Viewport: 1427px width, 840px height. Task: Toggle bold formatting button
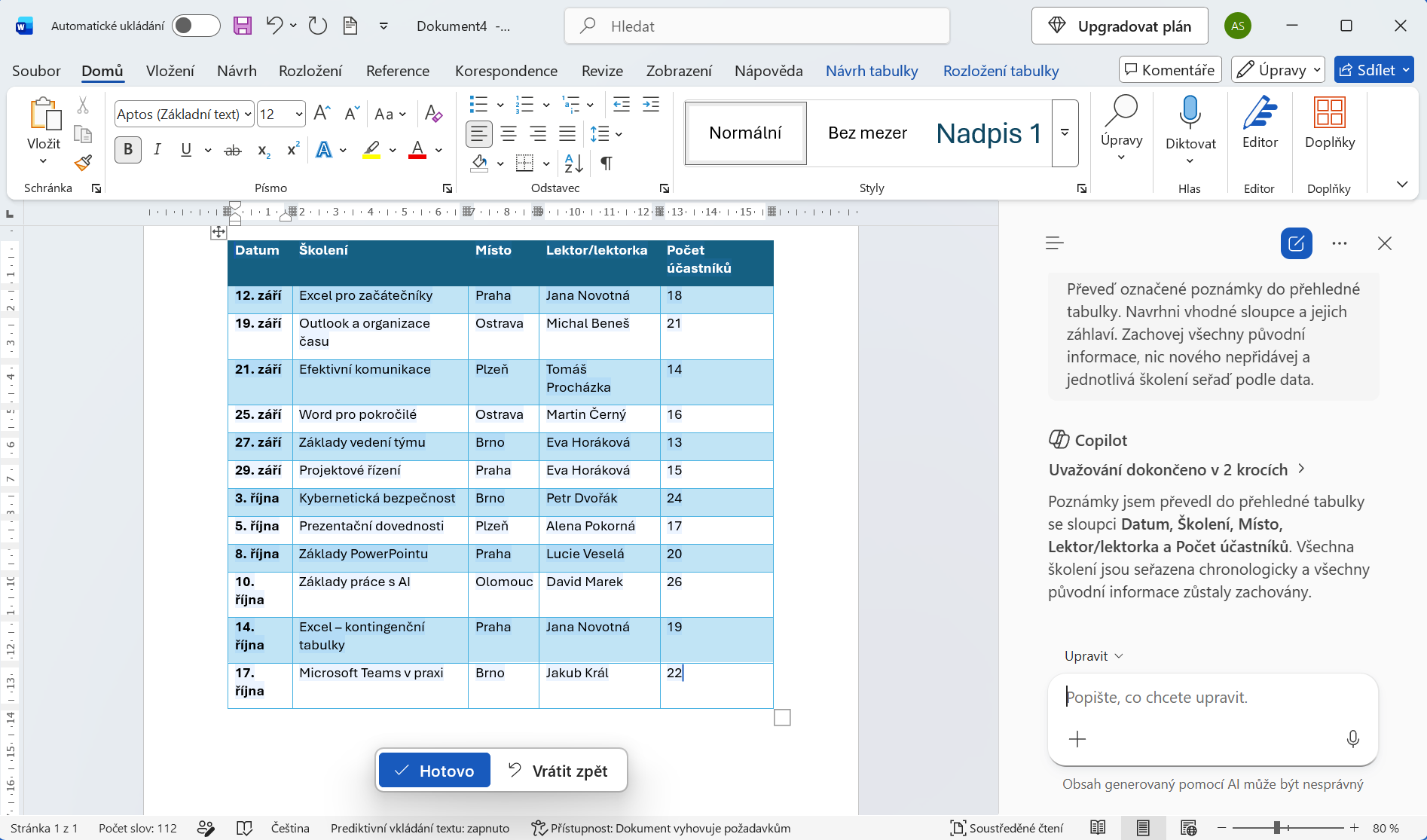(x=128, y=150)
